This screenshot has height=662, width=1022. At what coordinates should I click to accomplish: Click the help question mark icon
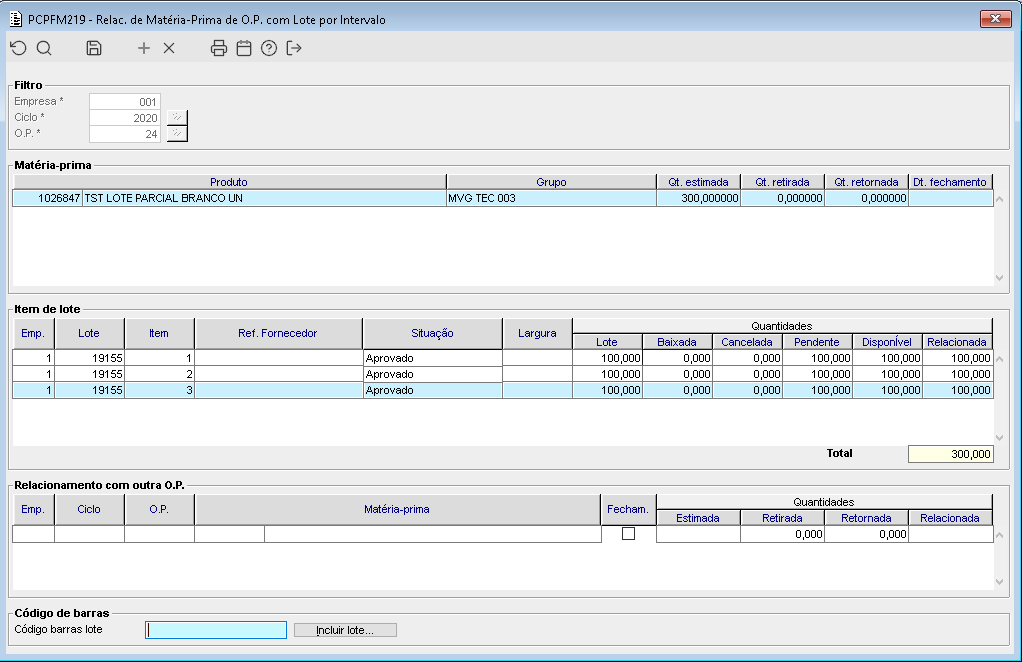pos(269,48)
